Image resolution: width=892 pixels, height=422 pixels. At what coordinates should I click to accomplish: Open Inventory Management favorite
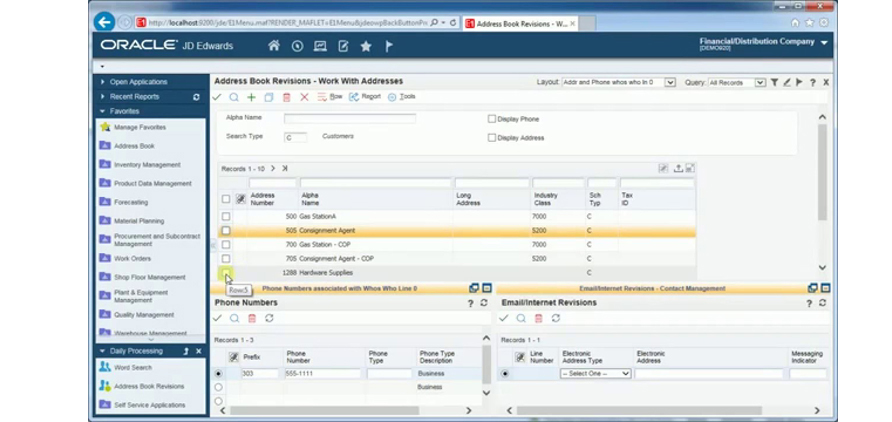tap(147, 165)
